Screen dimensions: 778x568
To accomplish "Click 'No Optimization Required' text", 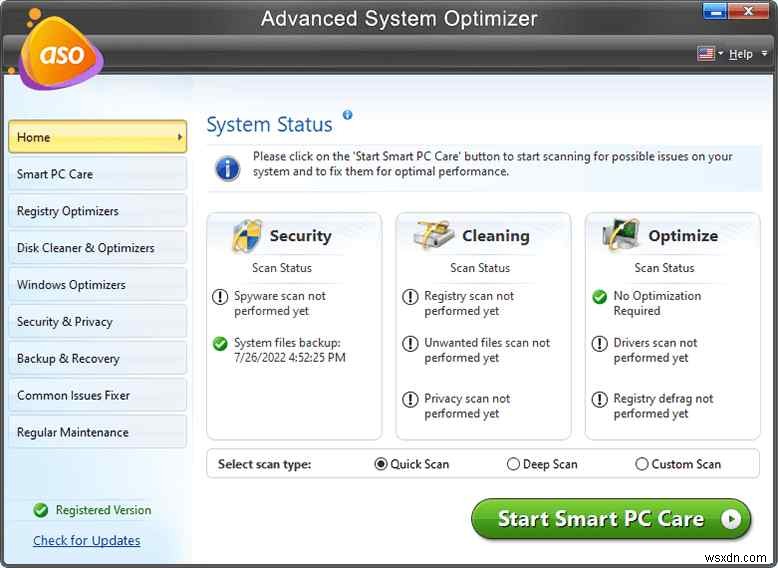I will (x=657, y=303).
